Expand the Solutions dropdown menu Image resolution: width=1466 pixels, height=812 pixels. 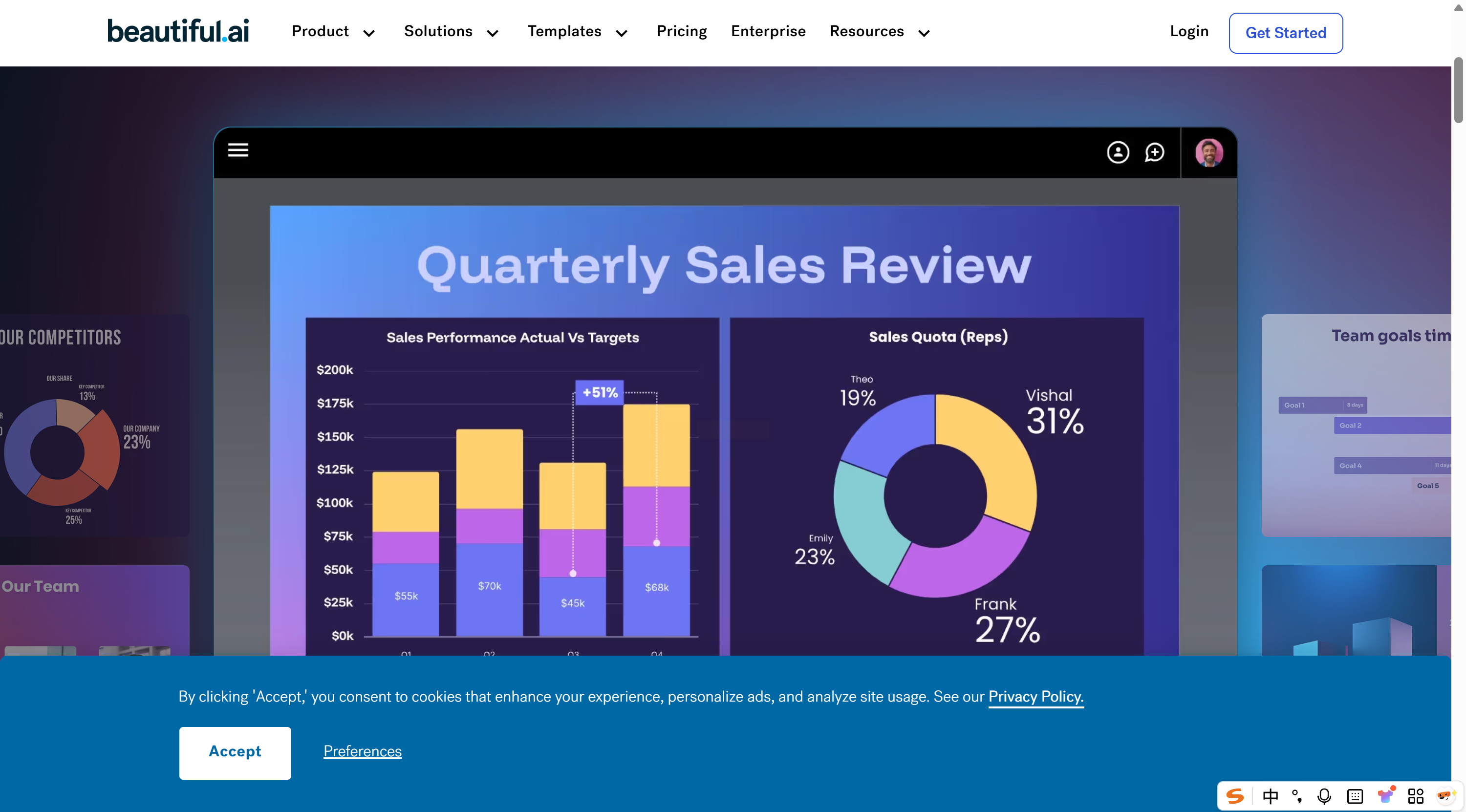(x=452, y=32)
